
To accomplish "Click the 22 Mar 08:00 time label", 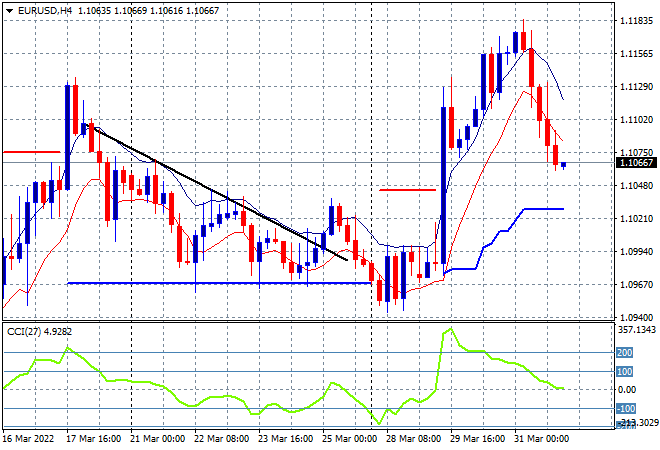I will (x=221, y=439).
